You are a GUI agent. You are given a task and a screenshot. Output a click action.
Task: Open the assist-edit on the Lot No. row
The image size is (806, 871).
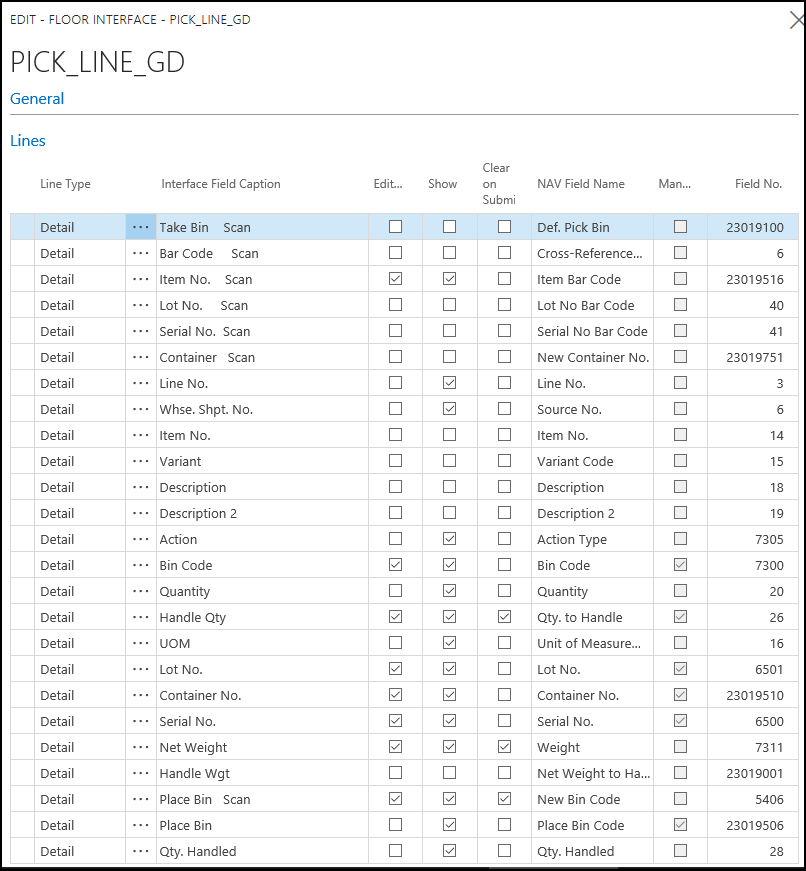[x=139, y=669]
